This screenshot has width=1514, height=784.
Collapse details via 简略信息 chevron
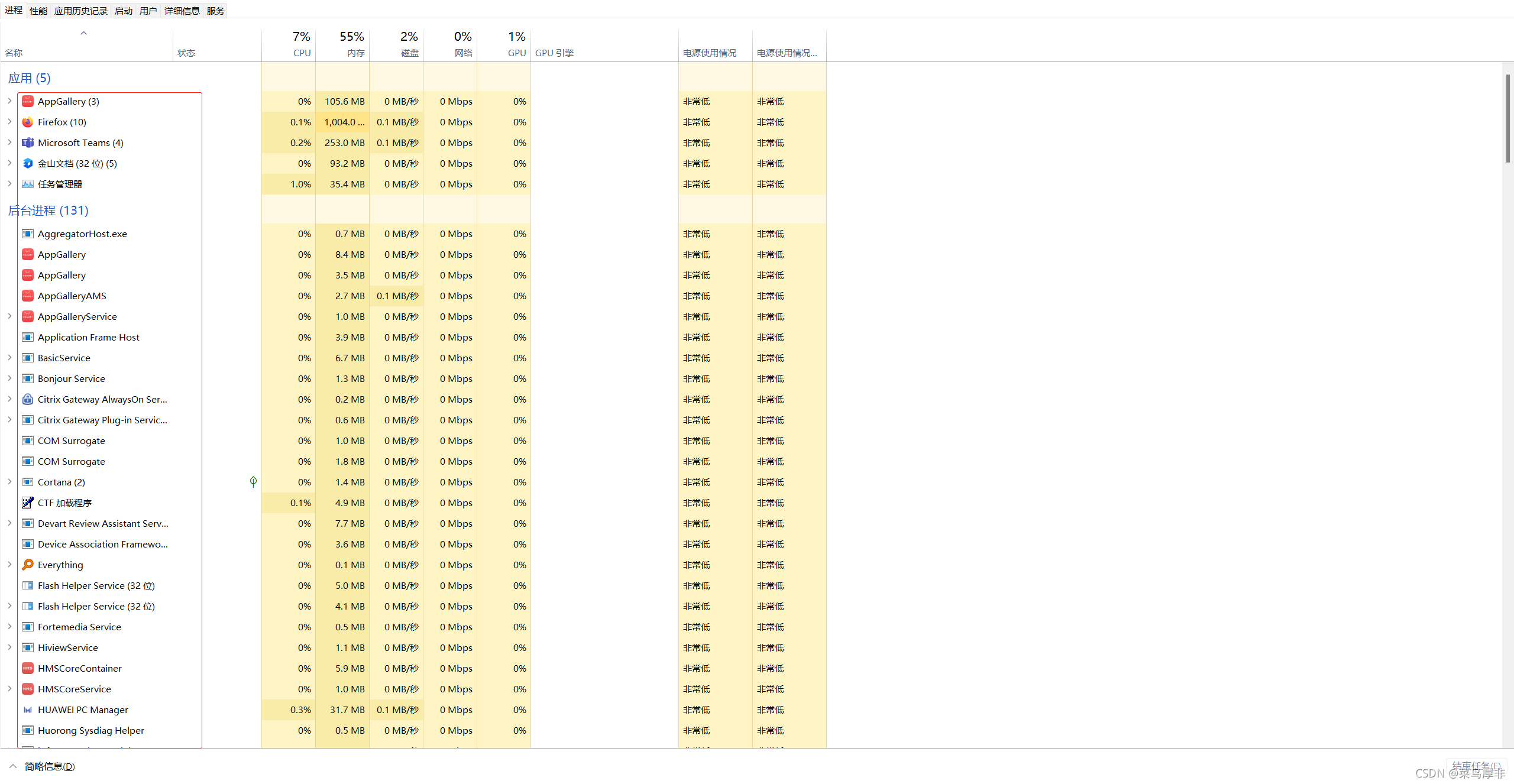pos(13,766)
